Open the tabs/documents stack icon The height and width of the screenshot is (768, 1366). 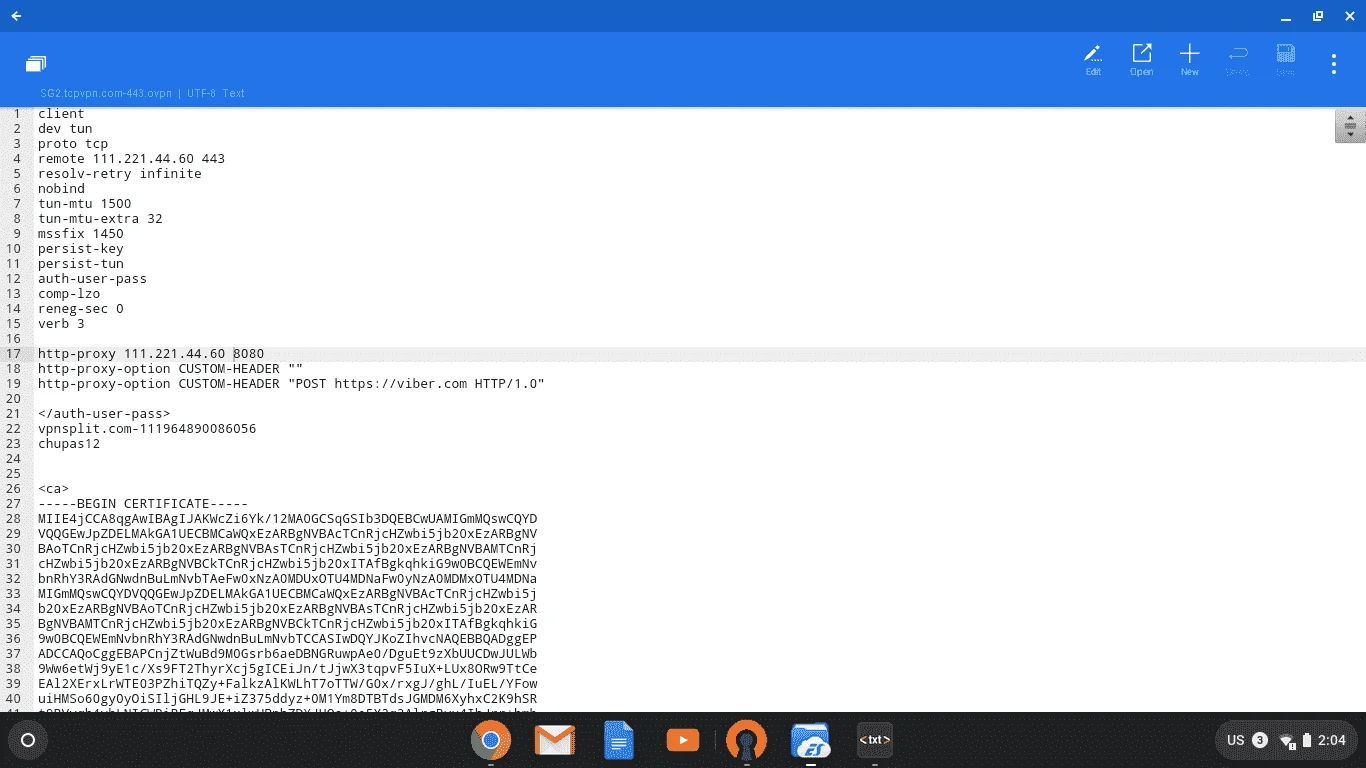pyautogui.click(x=36, y=64)
